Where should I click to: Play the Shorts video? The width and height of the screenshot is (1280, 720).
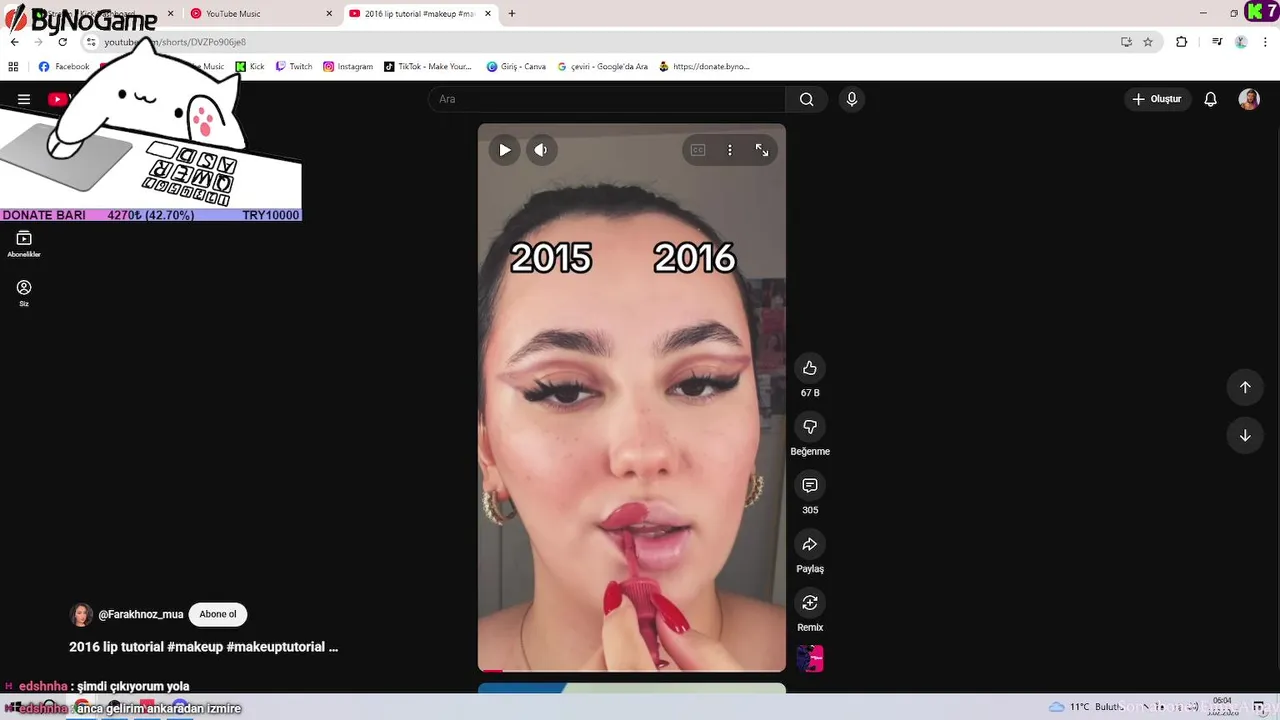(505, 150)
